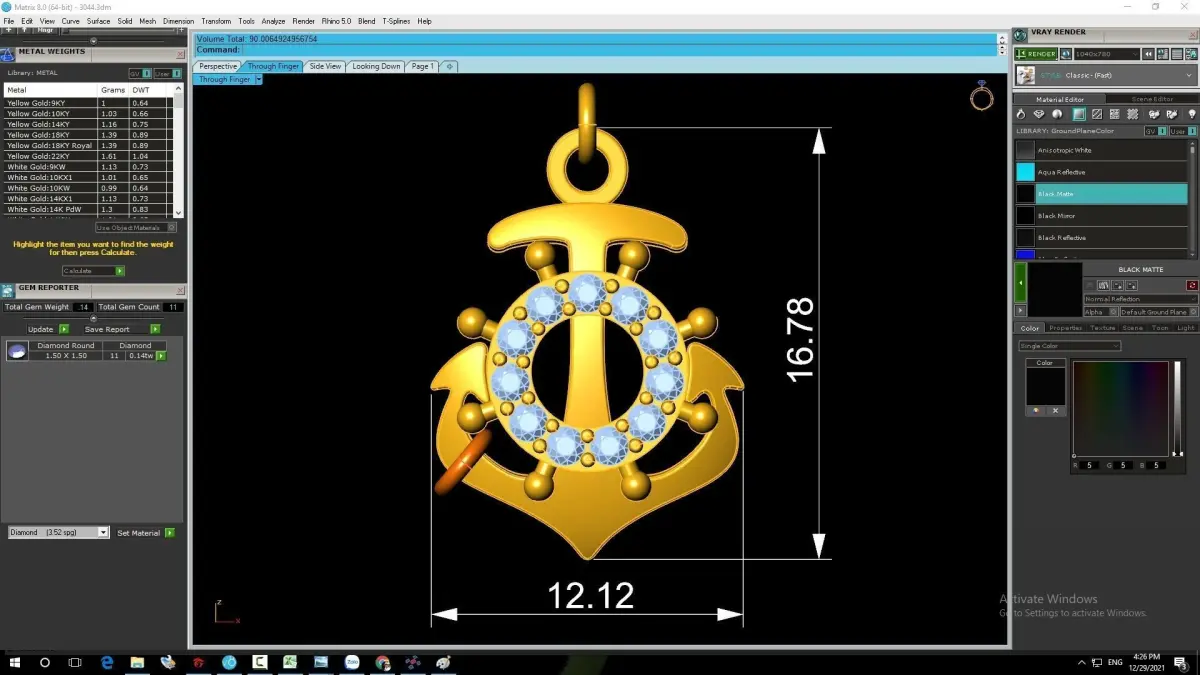
Task: Switch to the Looking Down viewport tab
Action: (x=376, y=66)
